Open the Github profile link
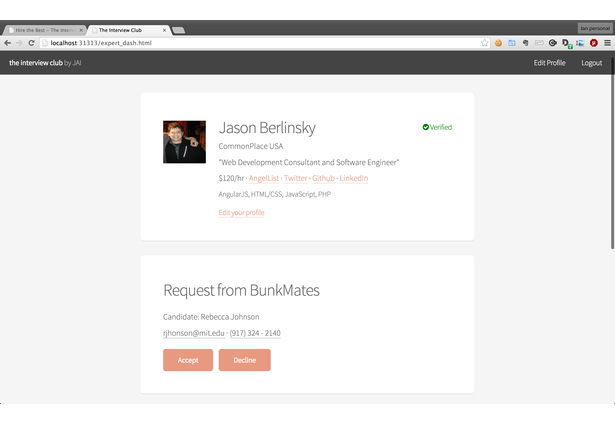The height and width of the screenshot is (424, 615). click(x=324, y=178)
